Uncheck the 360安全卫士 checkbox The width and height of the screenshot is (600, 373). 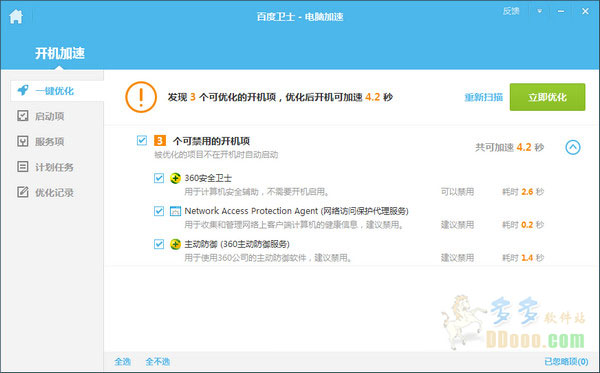tap(159, 178)
